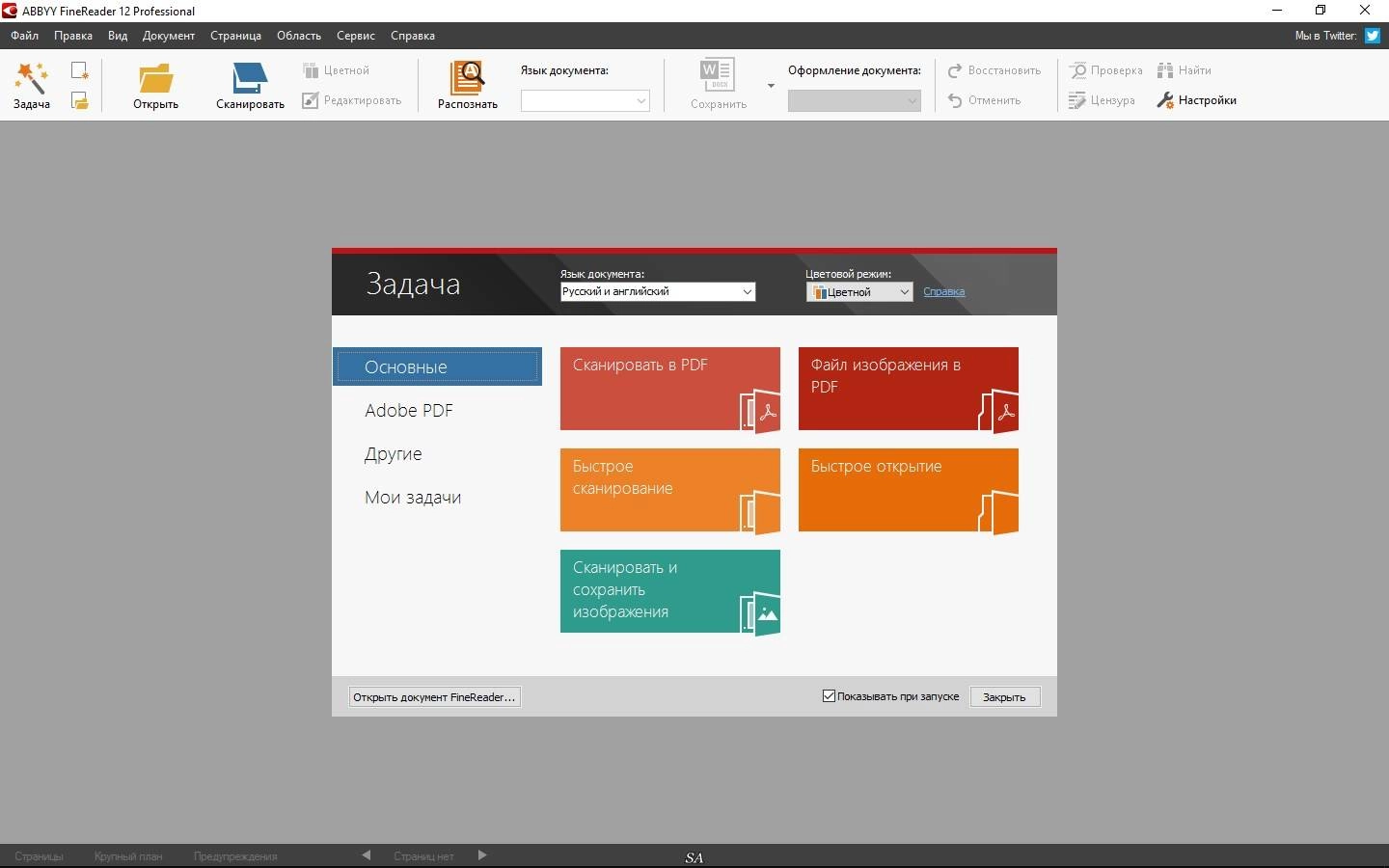
Task: Open the Справка link in task dialog
Action: tap(943, 291)
